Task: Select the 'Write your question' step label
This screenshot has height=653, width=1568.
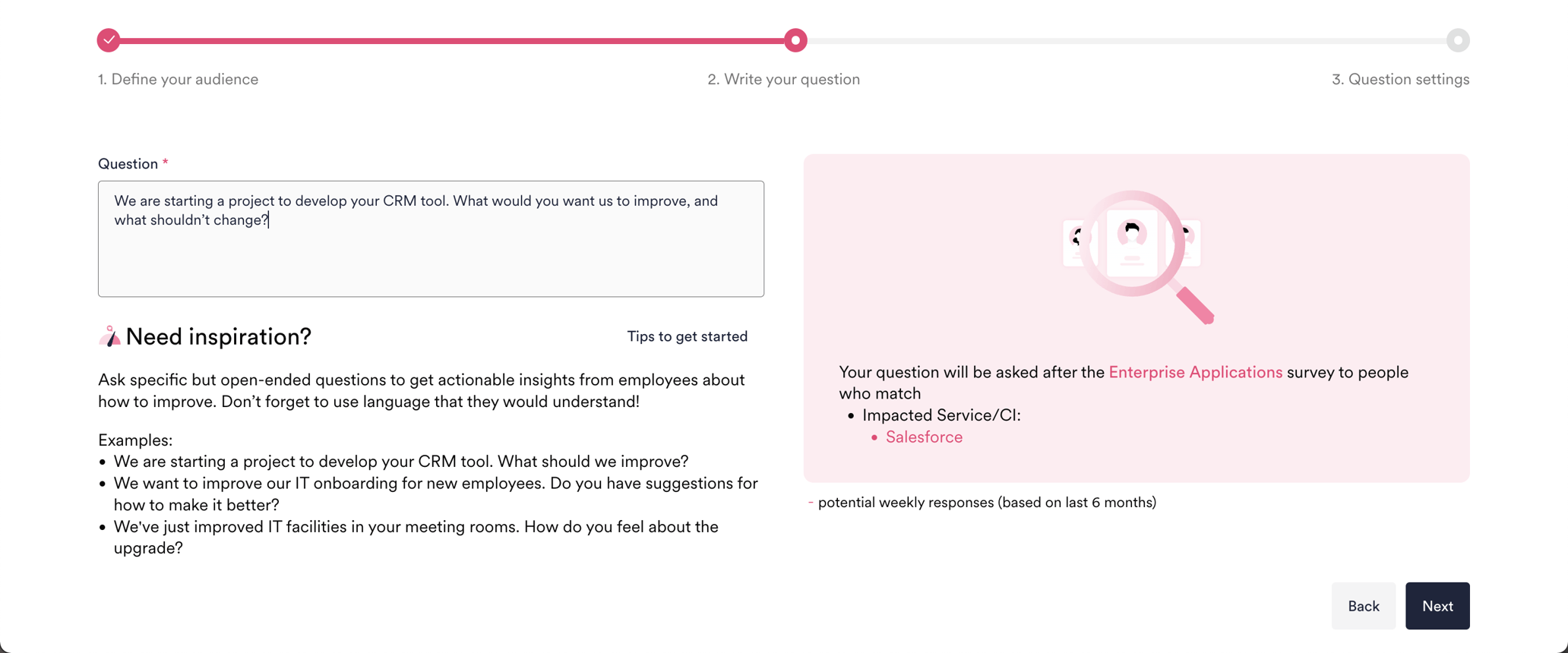Action: [x=783, y=79]
